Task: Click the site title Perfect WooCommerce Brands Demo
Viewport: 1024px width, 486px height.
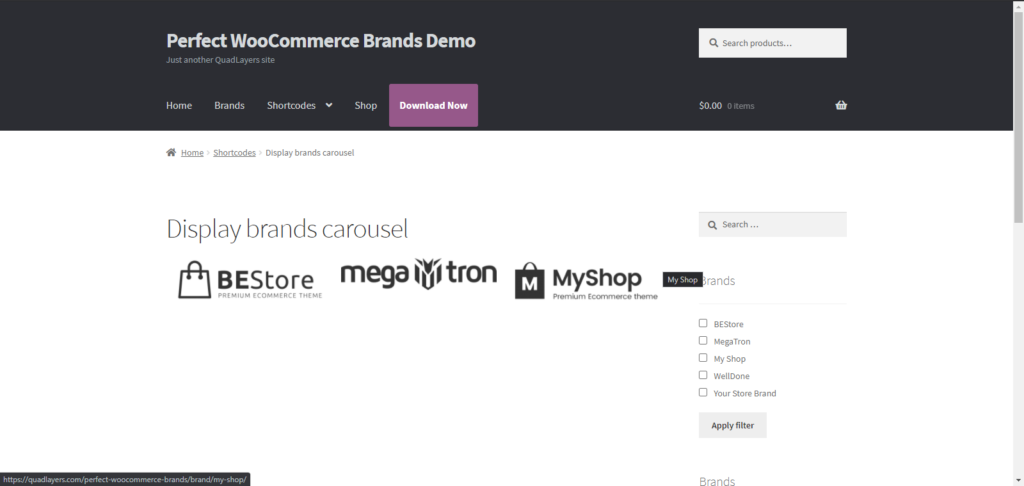Action: pos(321,40)
